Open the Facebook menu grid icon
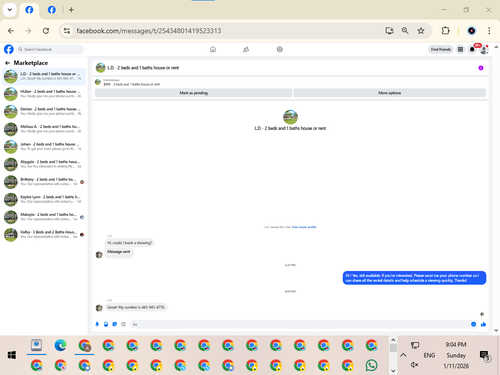Viewport: 500px width, 375px height. tap(460, 49)
